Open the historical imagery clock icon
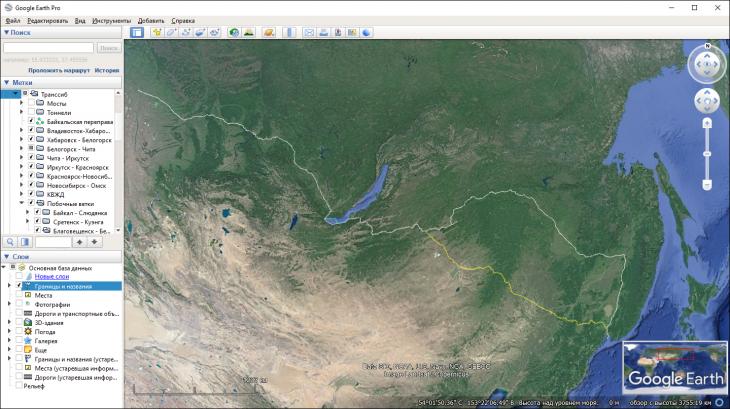The width and height of the screenshot is (730, 409). [x=234, y=32]
